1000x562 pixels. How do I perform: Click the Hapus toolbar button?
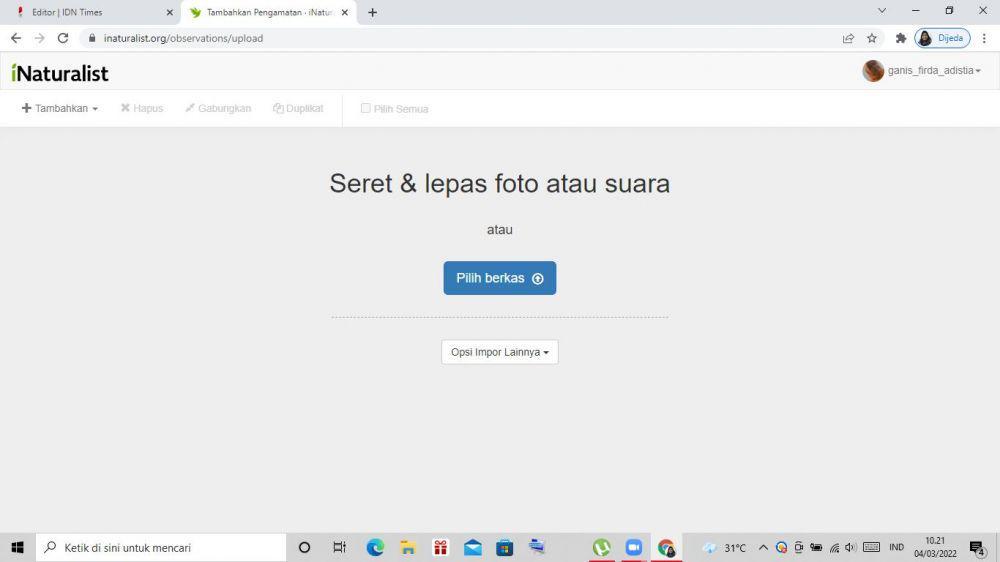coord(142,108)
